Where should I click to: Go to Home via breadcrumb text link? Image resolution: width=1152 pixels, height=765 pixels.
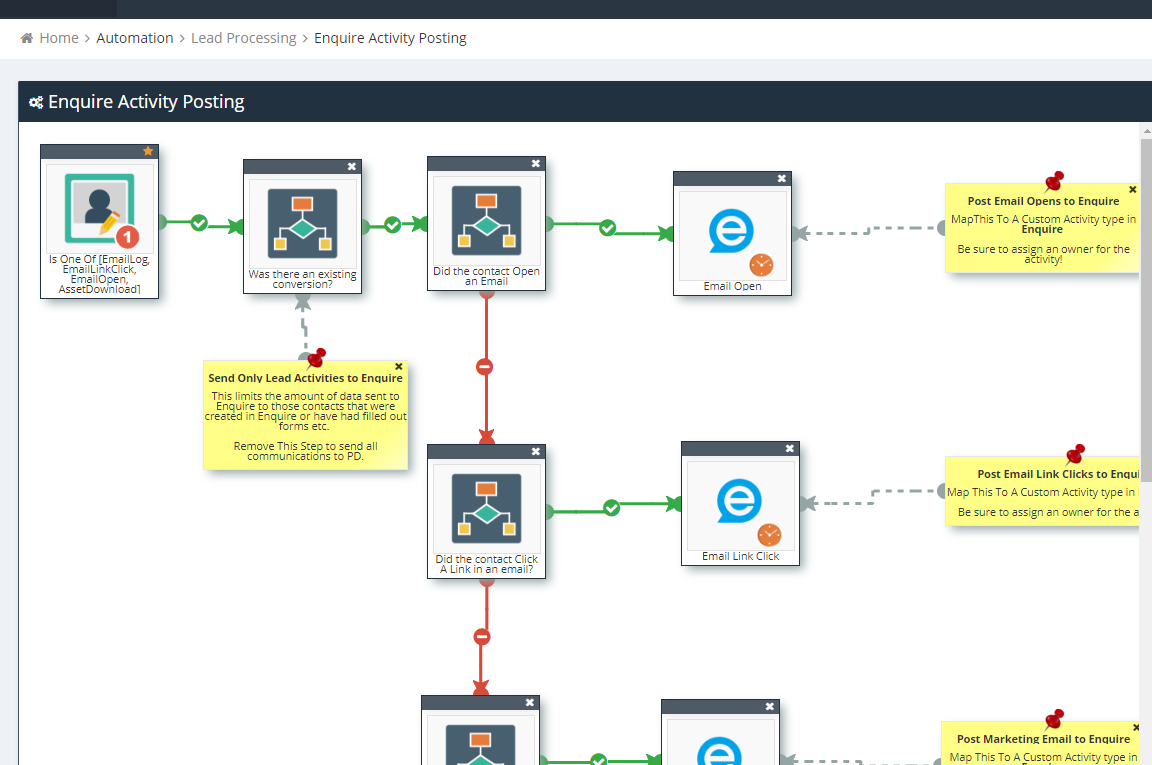(x=59, y=38)
